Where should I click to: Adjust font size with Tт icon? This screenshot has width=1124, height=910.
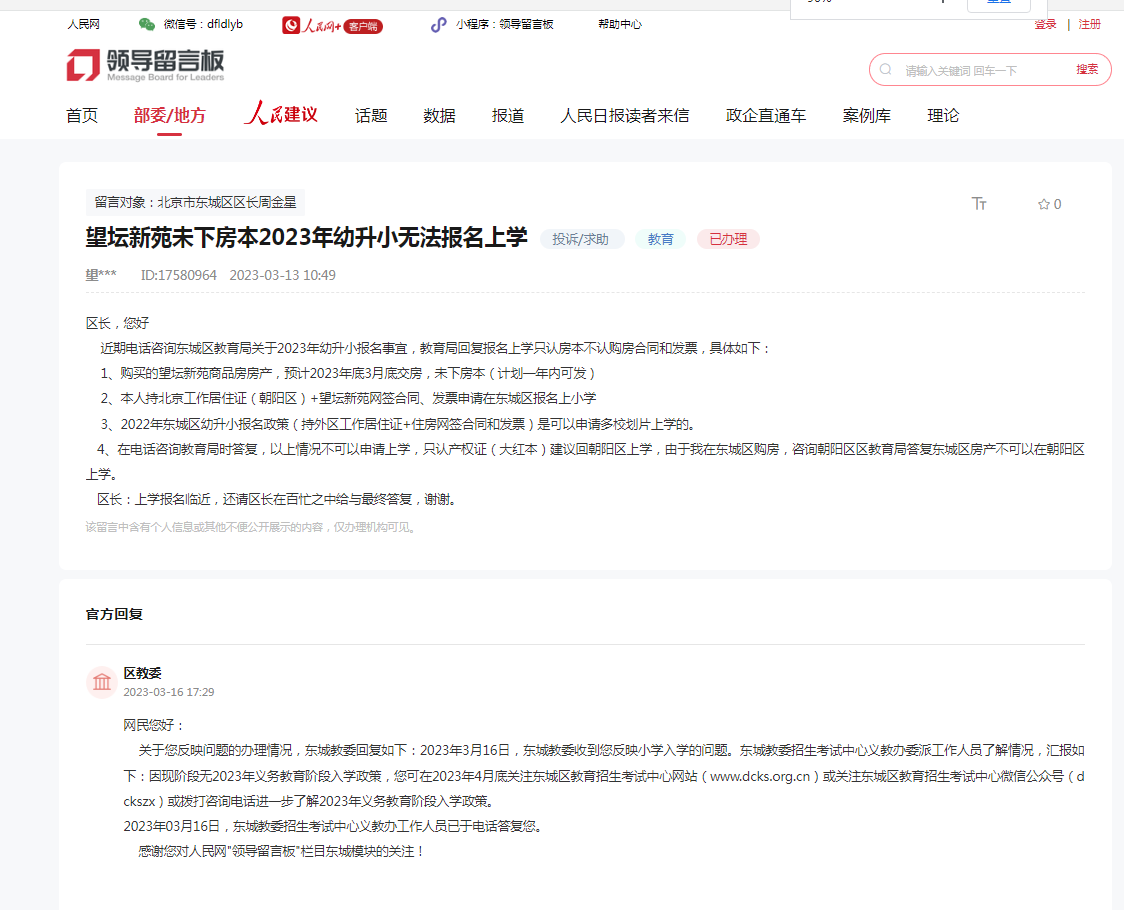point(979,204)
